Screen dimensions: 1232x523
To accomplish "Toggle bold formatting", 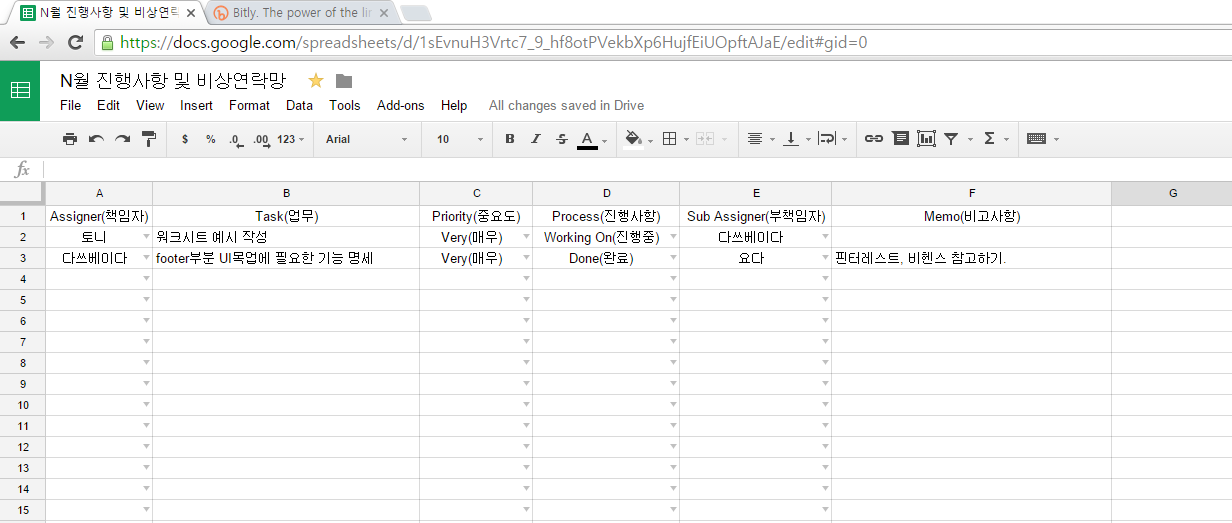I will 510,139.
